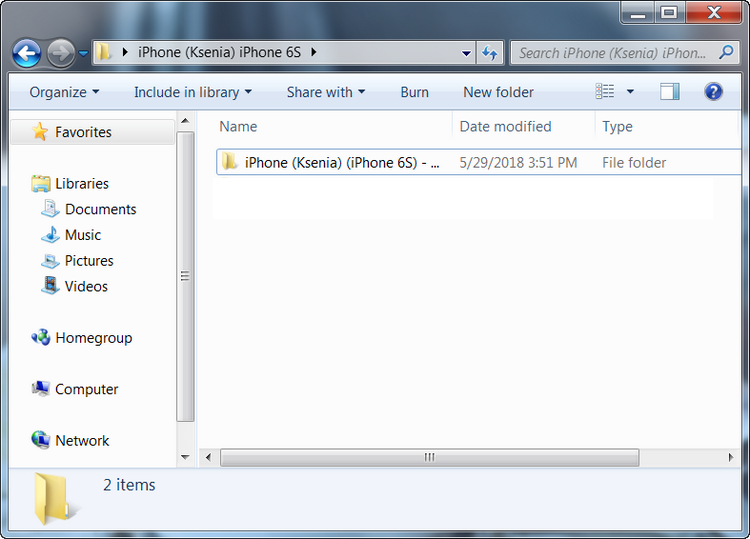Go back with the blue Back arrow
The width and height of the screenshot is (750, 539).
[27, 53]
